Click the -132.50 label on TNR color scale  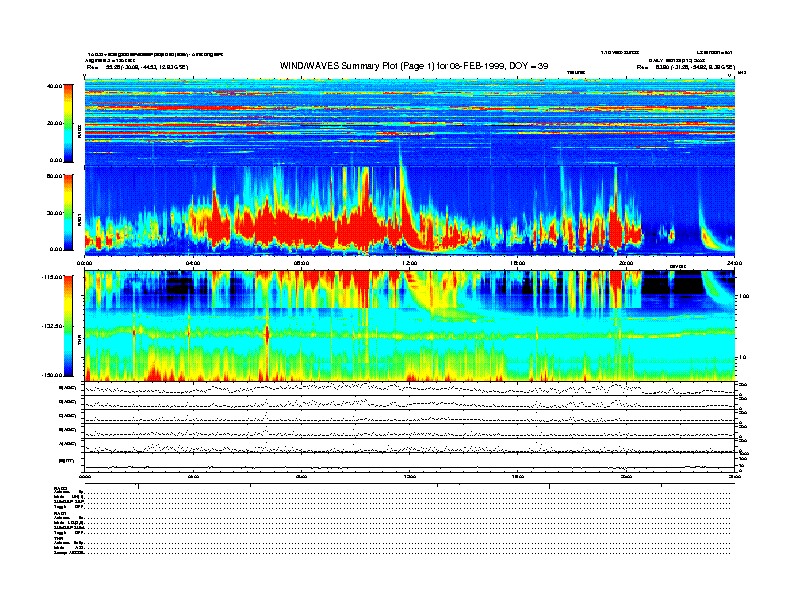tap(52, 326)
